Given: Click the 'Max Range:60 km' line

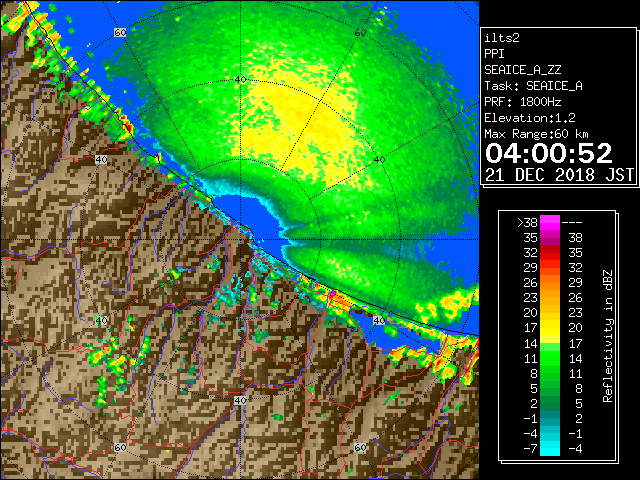Looking at the screenshot, I should 537,134.
